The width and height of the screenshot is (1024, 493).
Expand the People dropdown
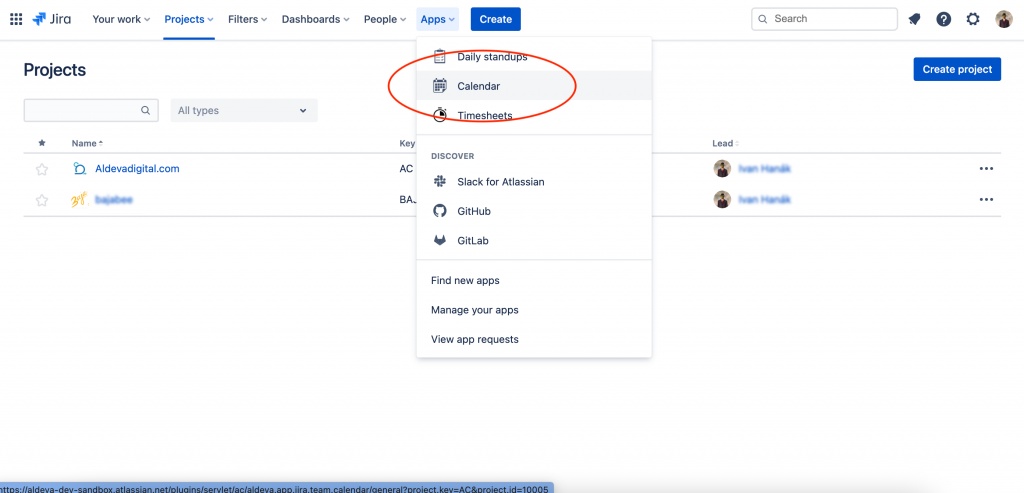point(385,19)
